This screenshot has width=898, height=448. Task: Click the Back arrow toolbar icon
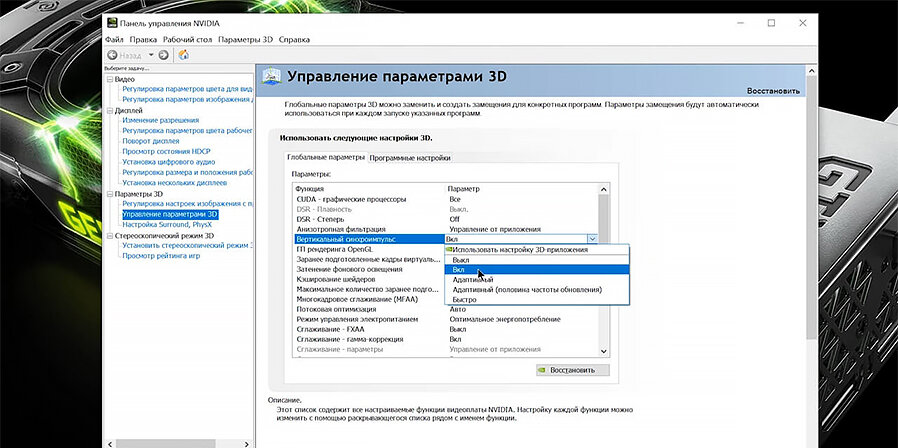pos(112,55)
